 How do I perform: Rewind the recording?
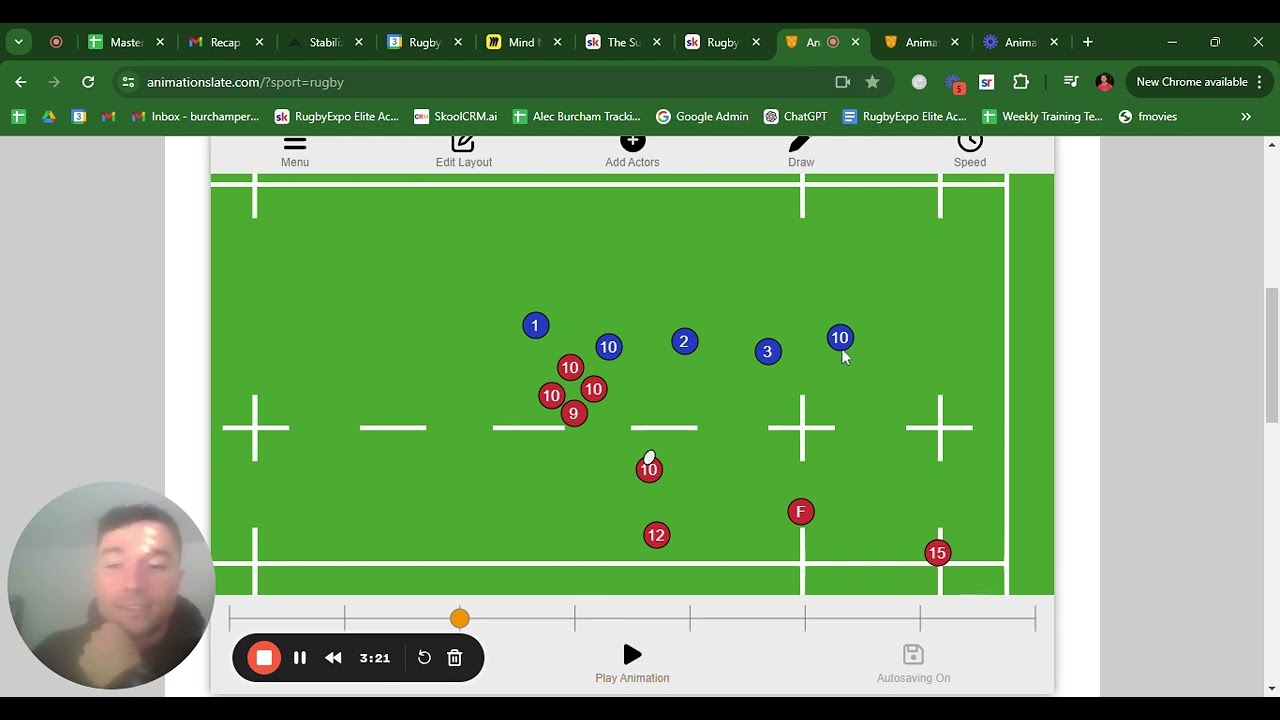coord(334,658)
